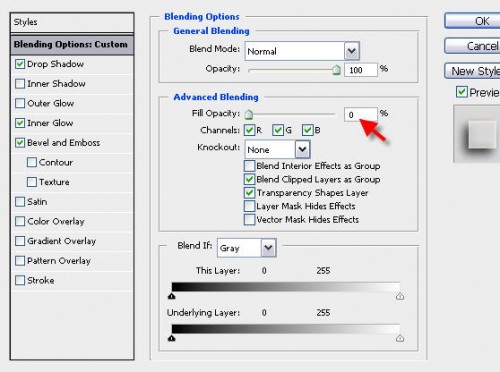
Task: Open Inner Glow settings by its label
Action: pos(50,123)
